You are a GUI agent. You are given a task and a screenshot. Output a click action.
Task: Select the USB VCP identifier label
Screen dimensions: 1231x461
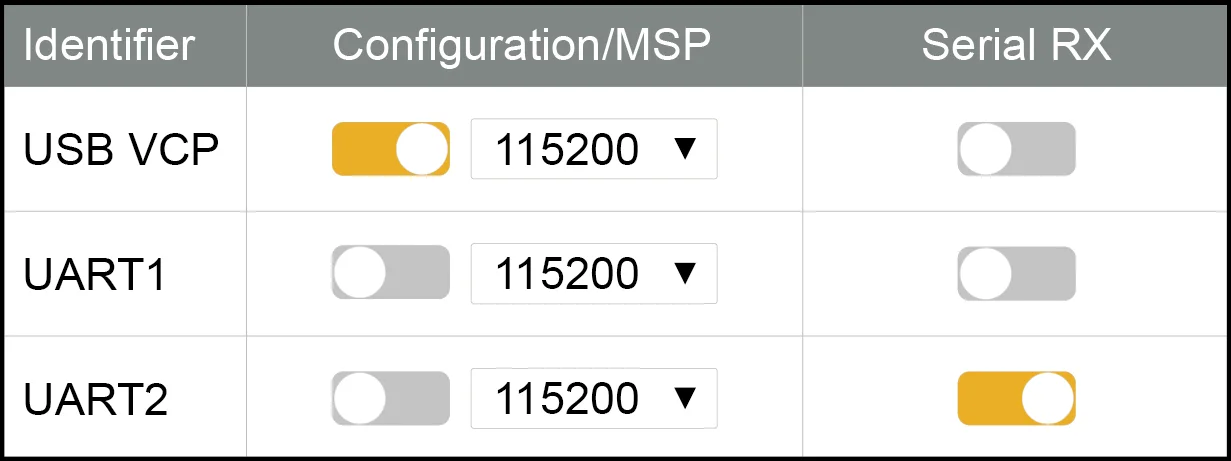[x=122, y=149]
